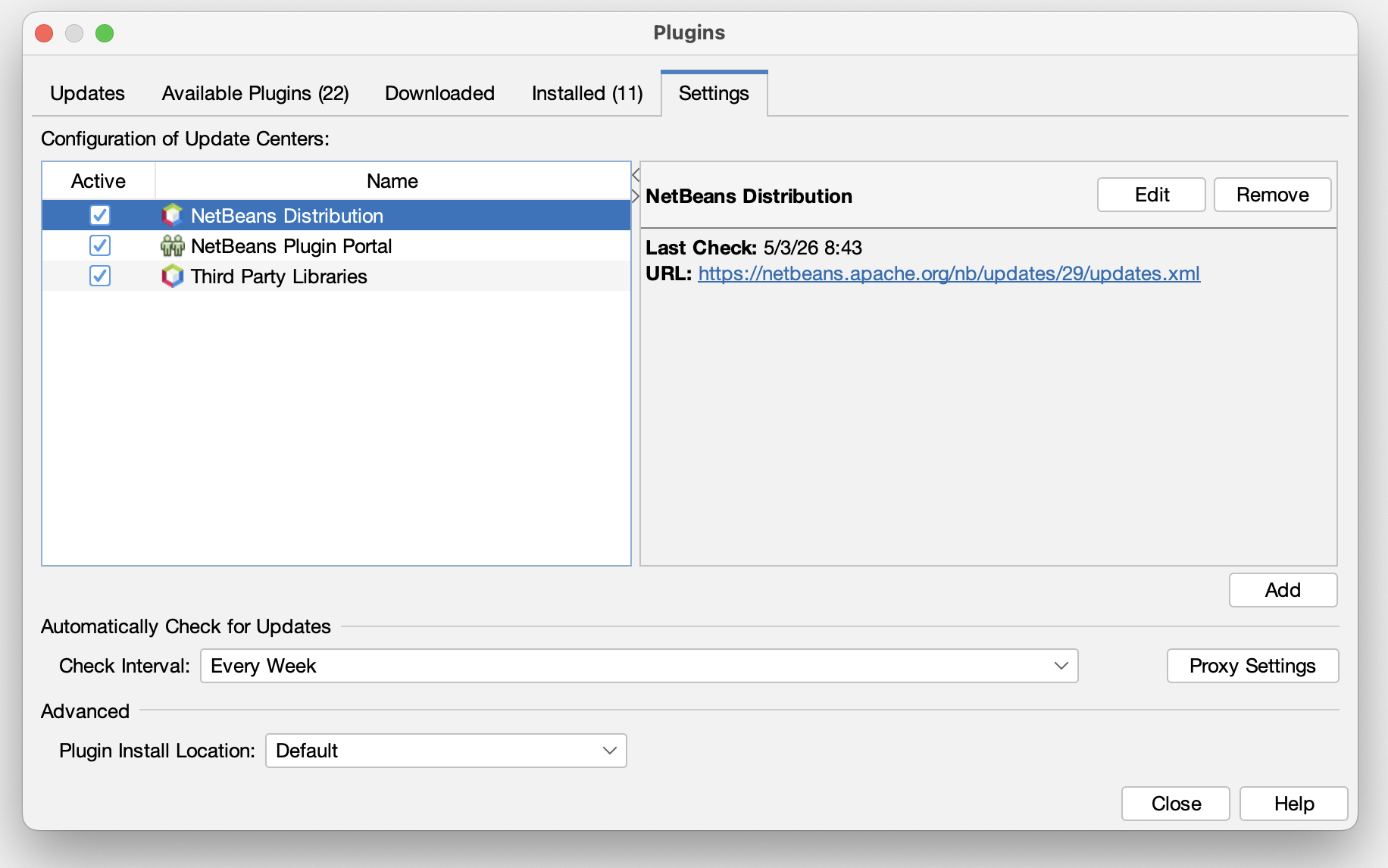
Task: Open the Check Interval dropdown
Action: (639, 666)
